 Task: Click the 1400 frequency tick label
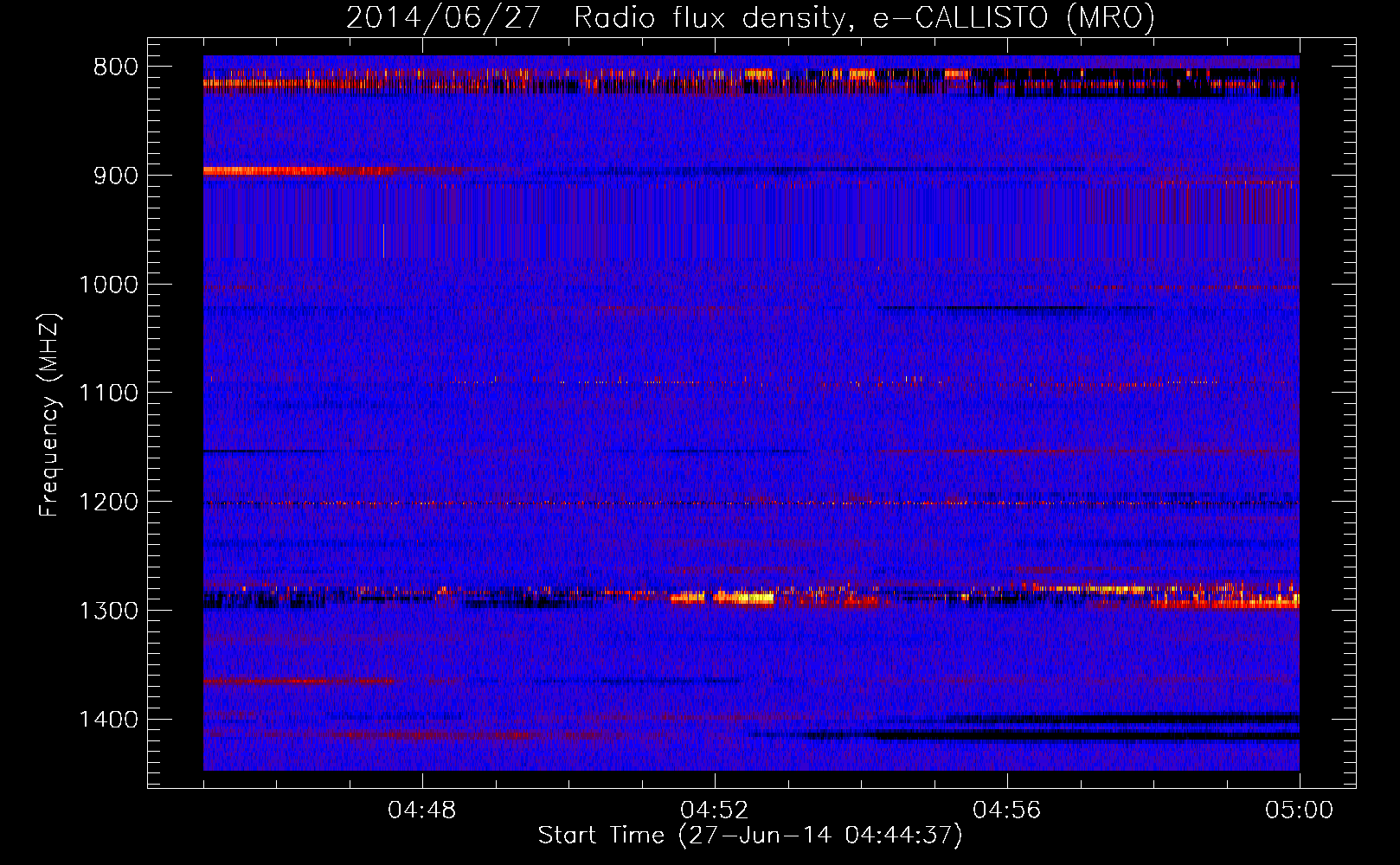point(108,720)
